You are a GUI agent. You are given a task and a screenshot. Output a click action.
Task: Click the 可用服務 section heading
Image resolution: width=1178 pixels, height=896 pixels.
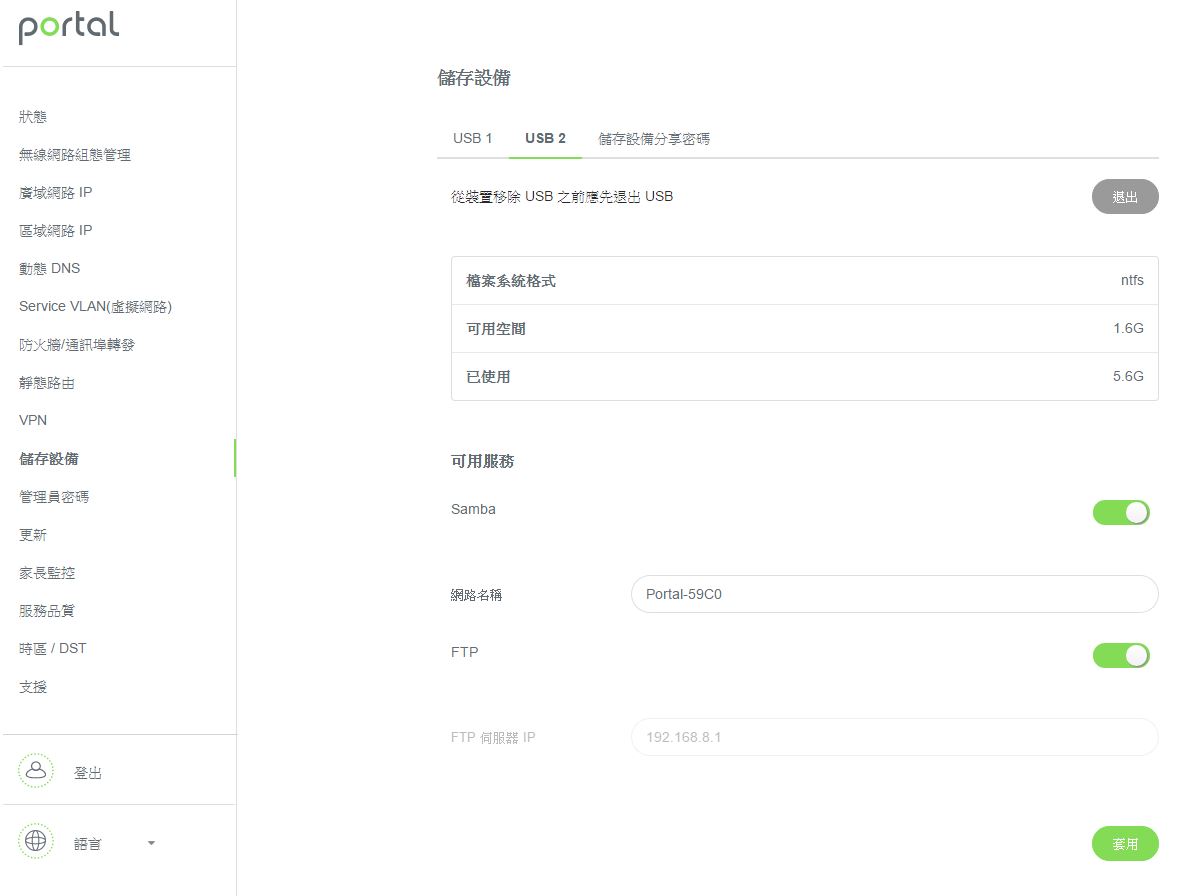point(482,461)
